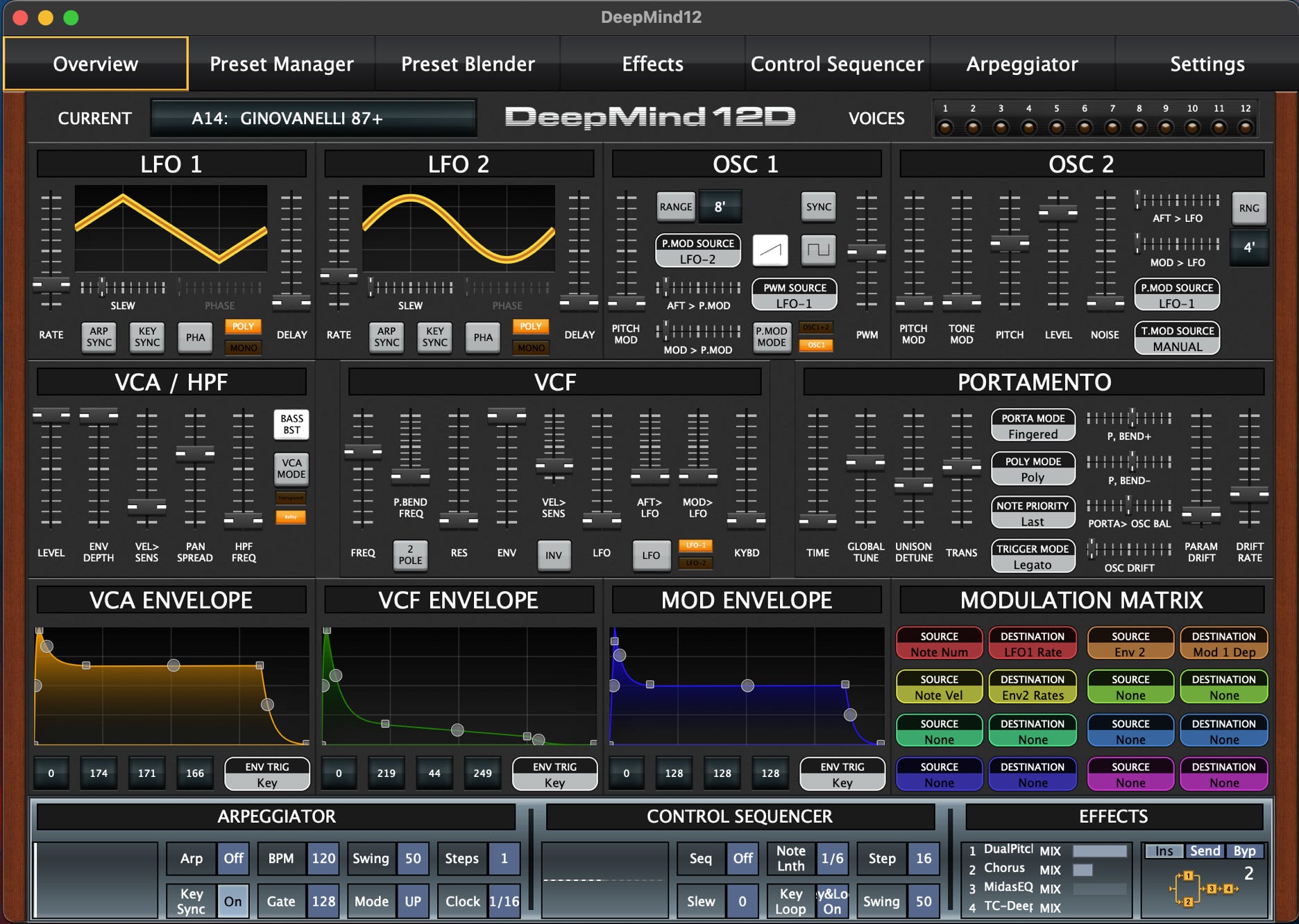Screen dimensions: 1299x924
Task: Click the P.MOD MODE button
Action: 772,337
